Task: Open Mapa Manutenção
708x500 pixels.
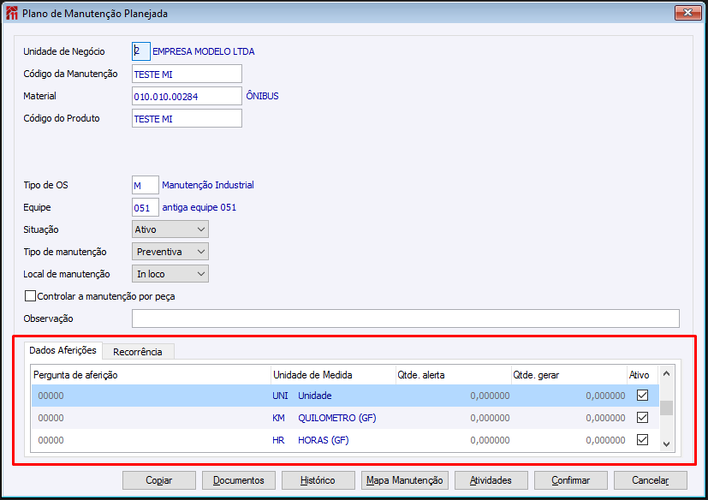Action: click(405, 480)
